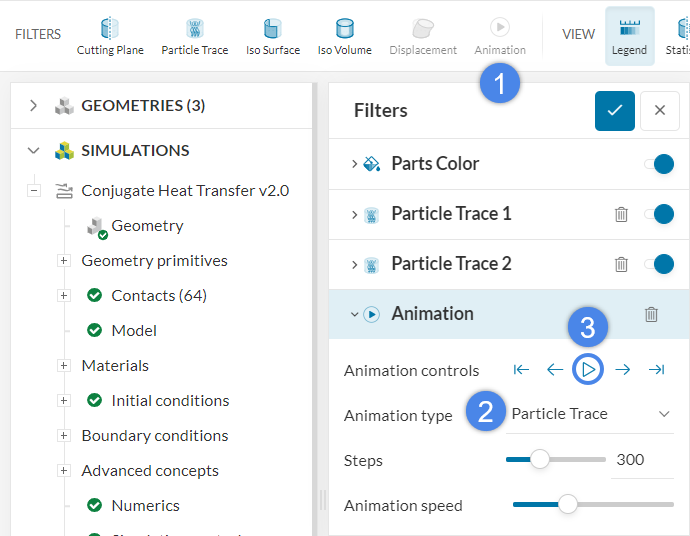This screenshot has height=536, width=690.
Task: Click the Animation speed slider handle
Action: (x=568, y=504)
